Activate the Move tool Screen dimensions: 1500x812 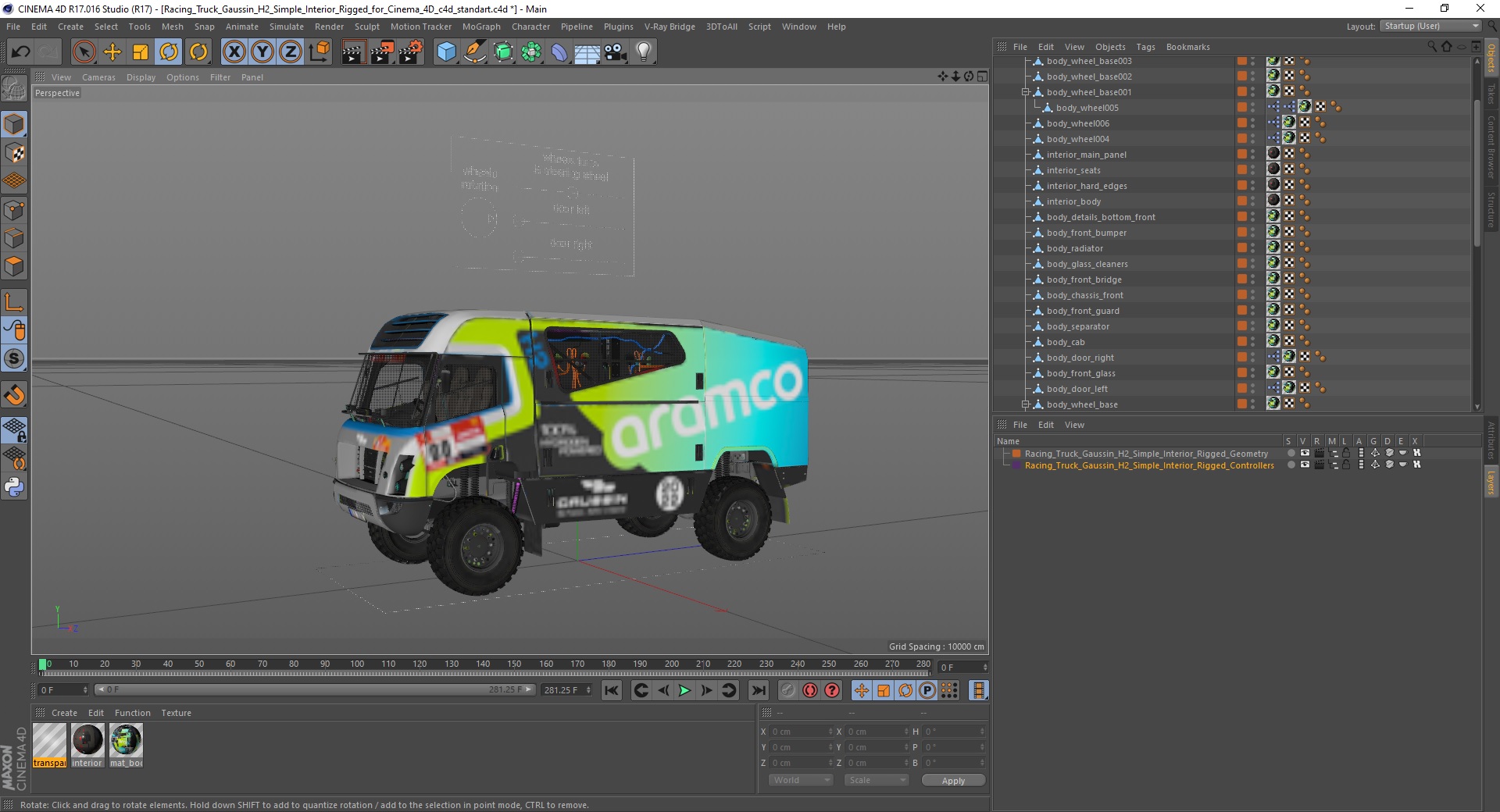pos(112,52)
